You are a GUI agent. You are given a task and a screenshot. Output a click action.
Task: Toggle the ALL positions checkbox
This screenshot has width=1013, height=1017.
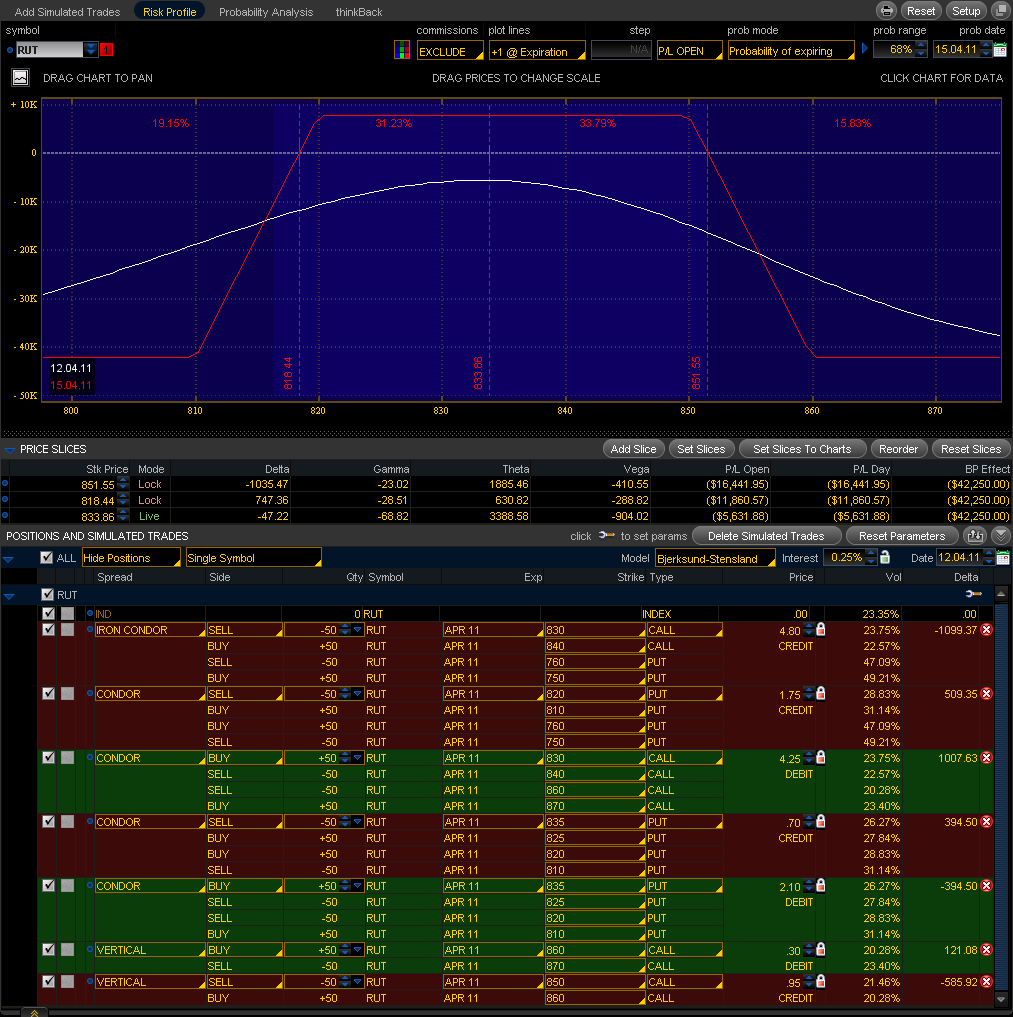coord(47,557)
